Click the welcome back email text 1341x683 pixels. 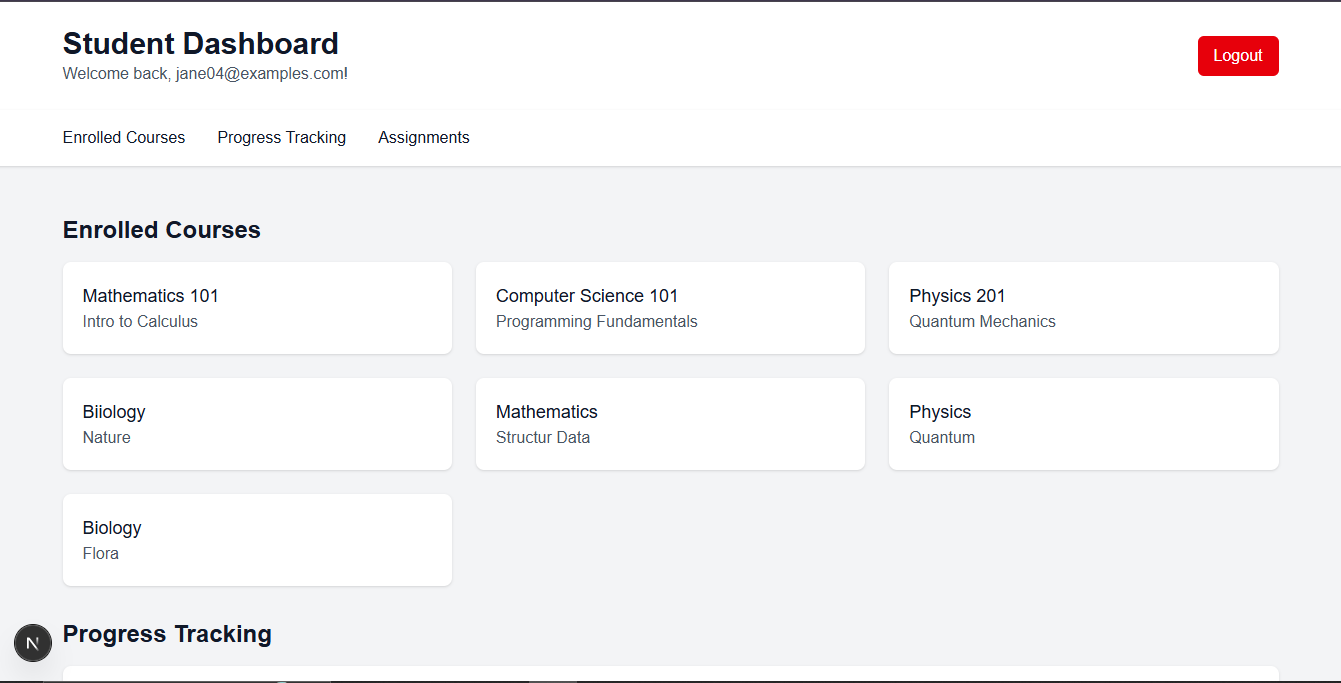pos(205,74)
